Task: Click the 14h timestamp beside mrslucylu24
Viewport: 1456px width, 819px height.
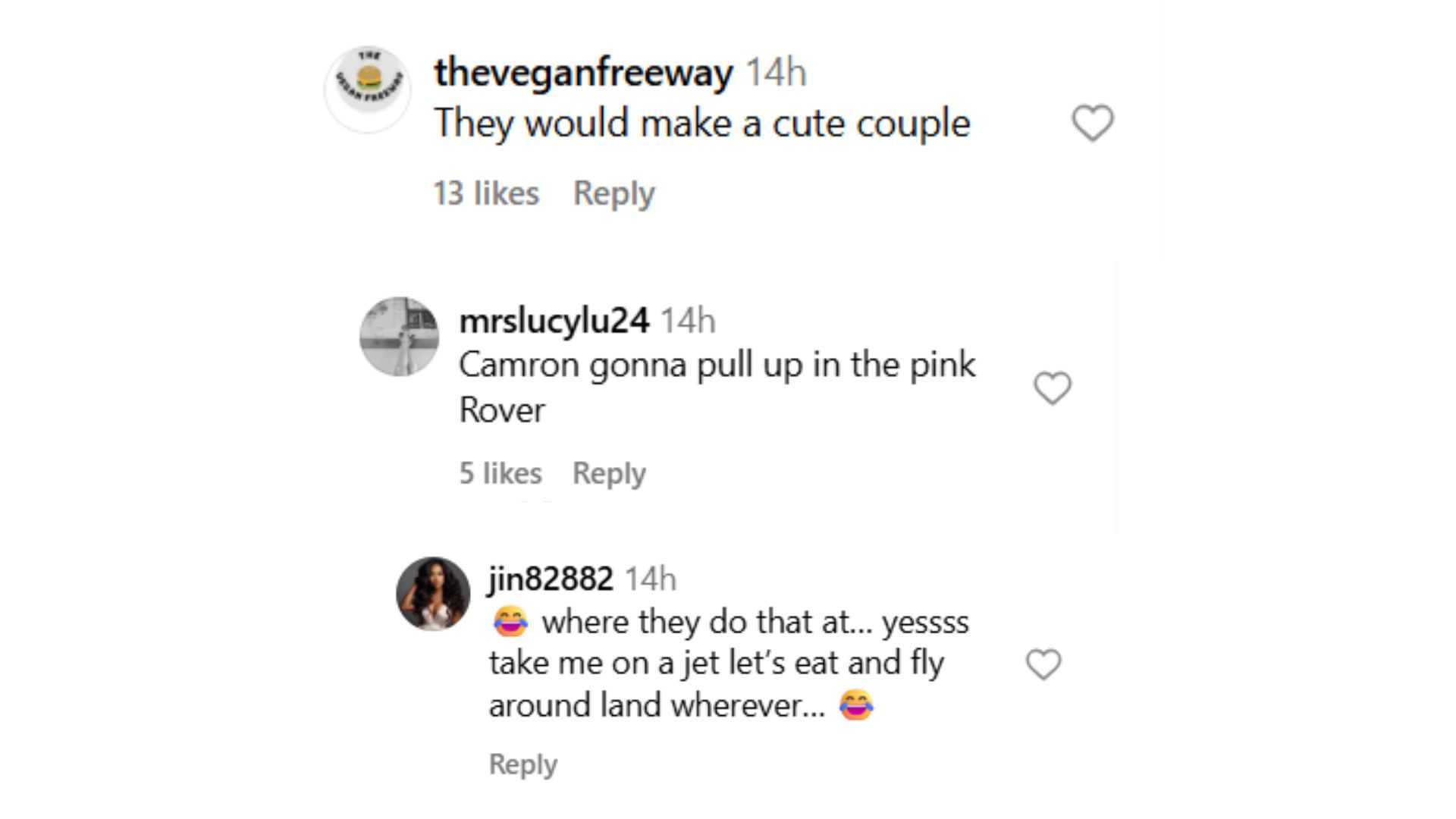Action: 688,321
